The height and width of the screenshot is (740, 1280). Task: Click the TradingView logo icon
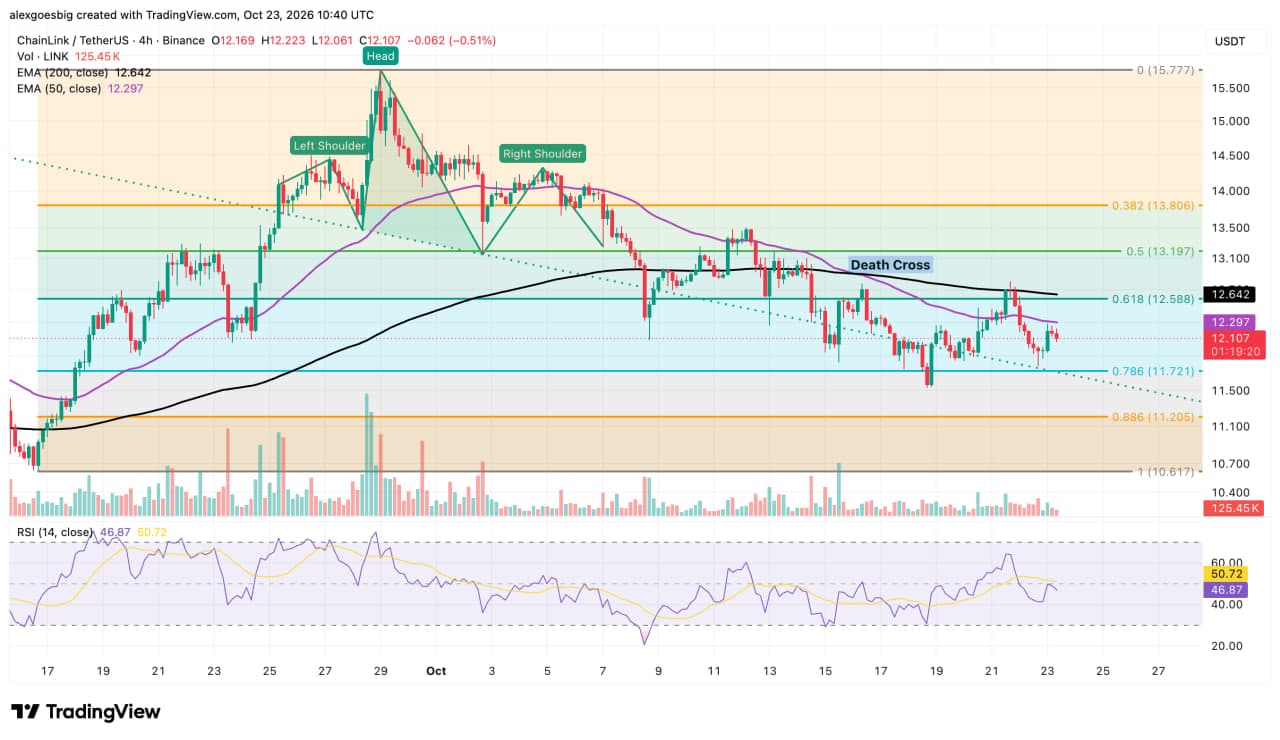coord(25,712)
